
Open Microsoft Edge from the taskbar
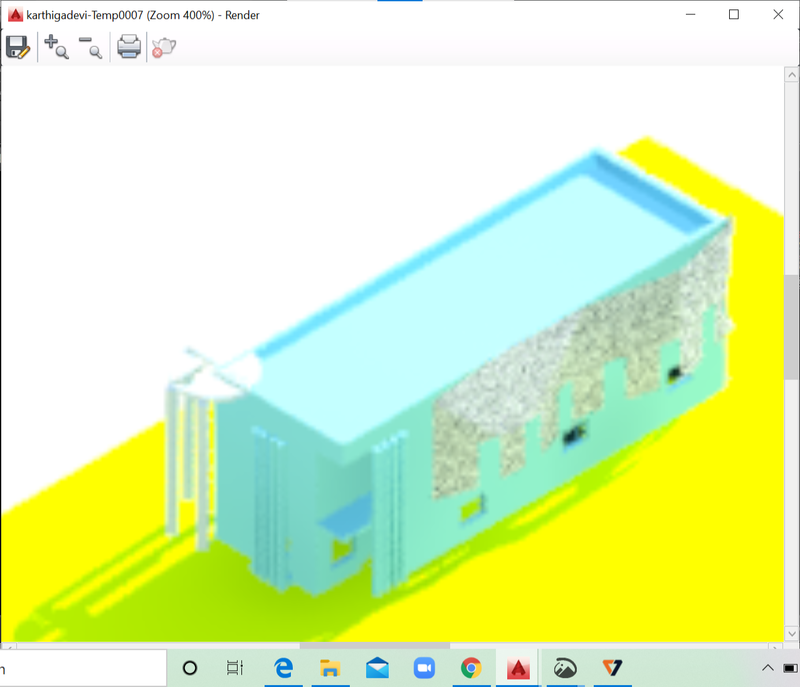click(x=283, y=668)
